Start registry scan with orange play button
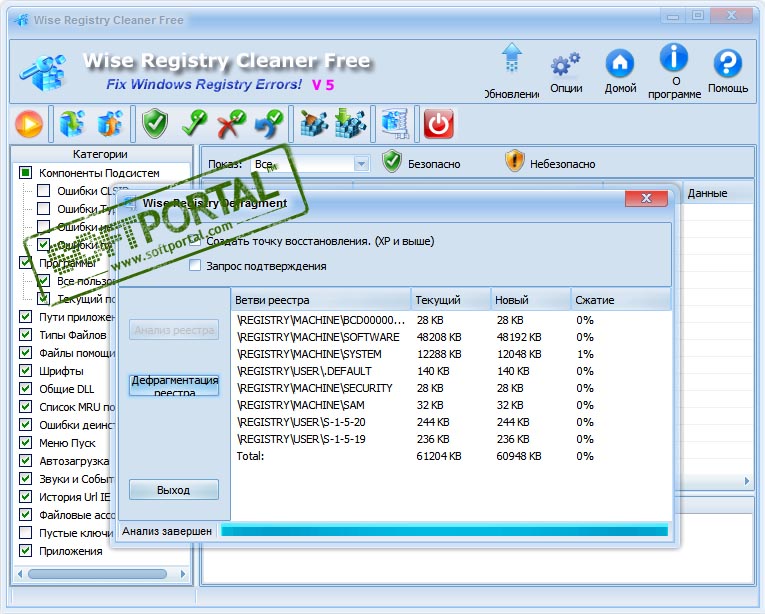The width and height of the screenshot is (765, 614). (x=29, y=123)
